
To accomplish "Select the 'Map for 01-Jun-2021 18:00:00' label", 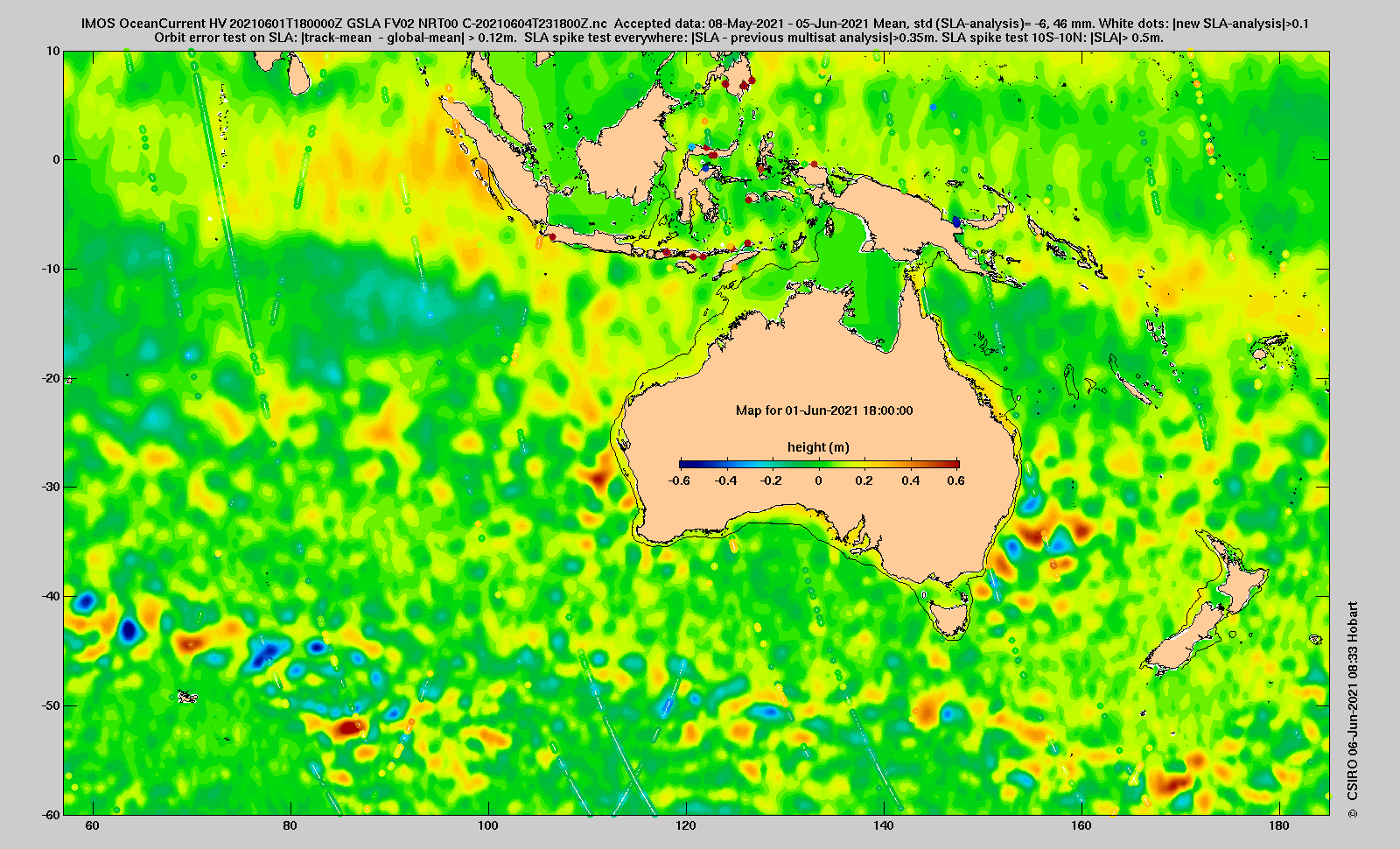I will coord(824,410).
